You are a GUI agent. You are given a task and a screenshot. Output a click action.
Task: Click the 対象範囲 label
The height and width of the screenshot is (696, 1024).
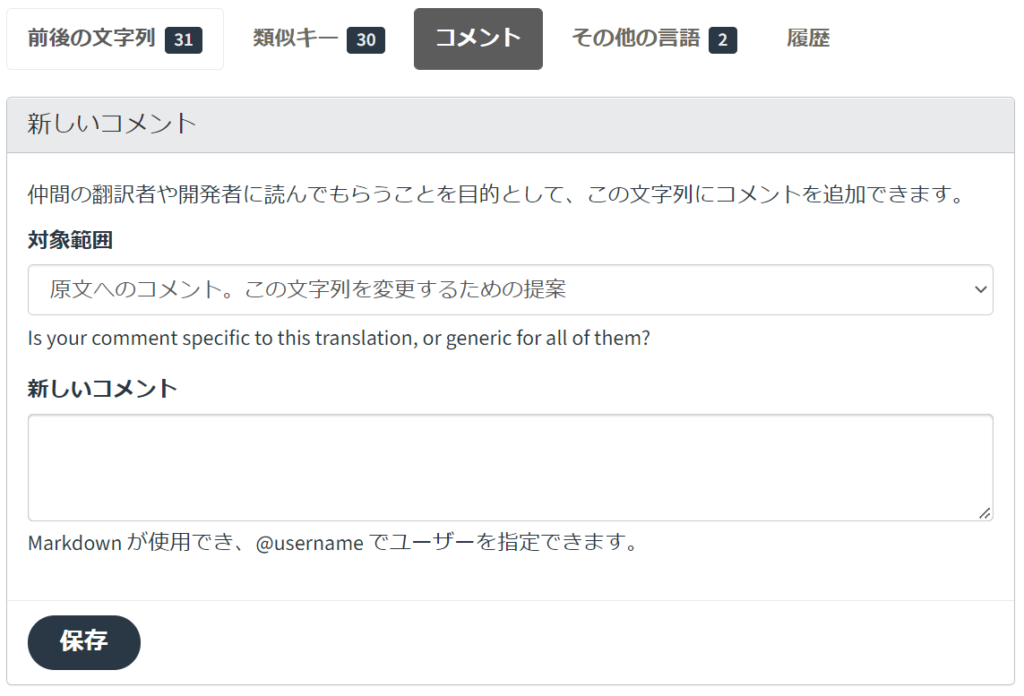pos(70,240)
